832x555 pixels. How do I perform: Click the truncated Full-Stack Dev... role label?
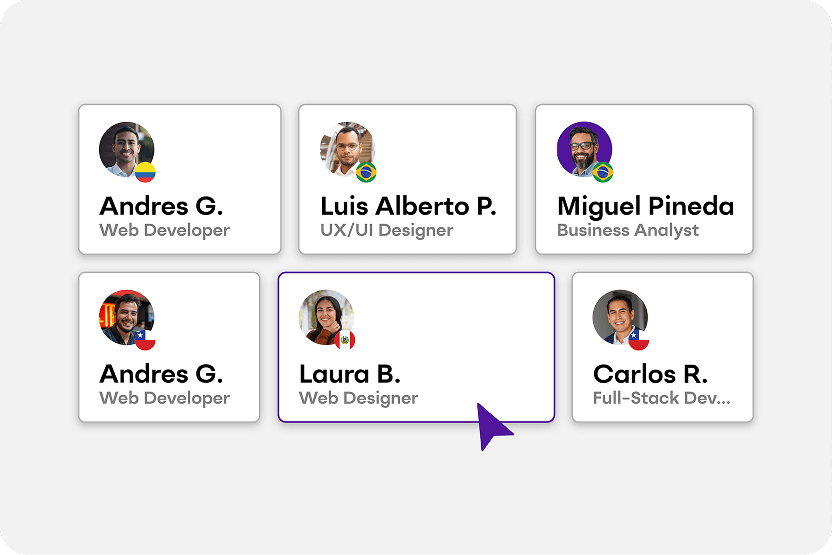662,399
